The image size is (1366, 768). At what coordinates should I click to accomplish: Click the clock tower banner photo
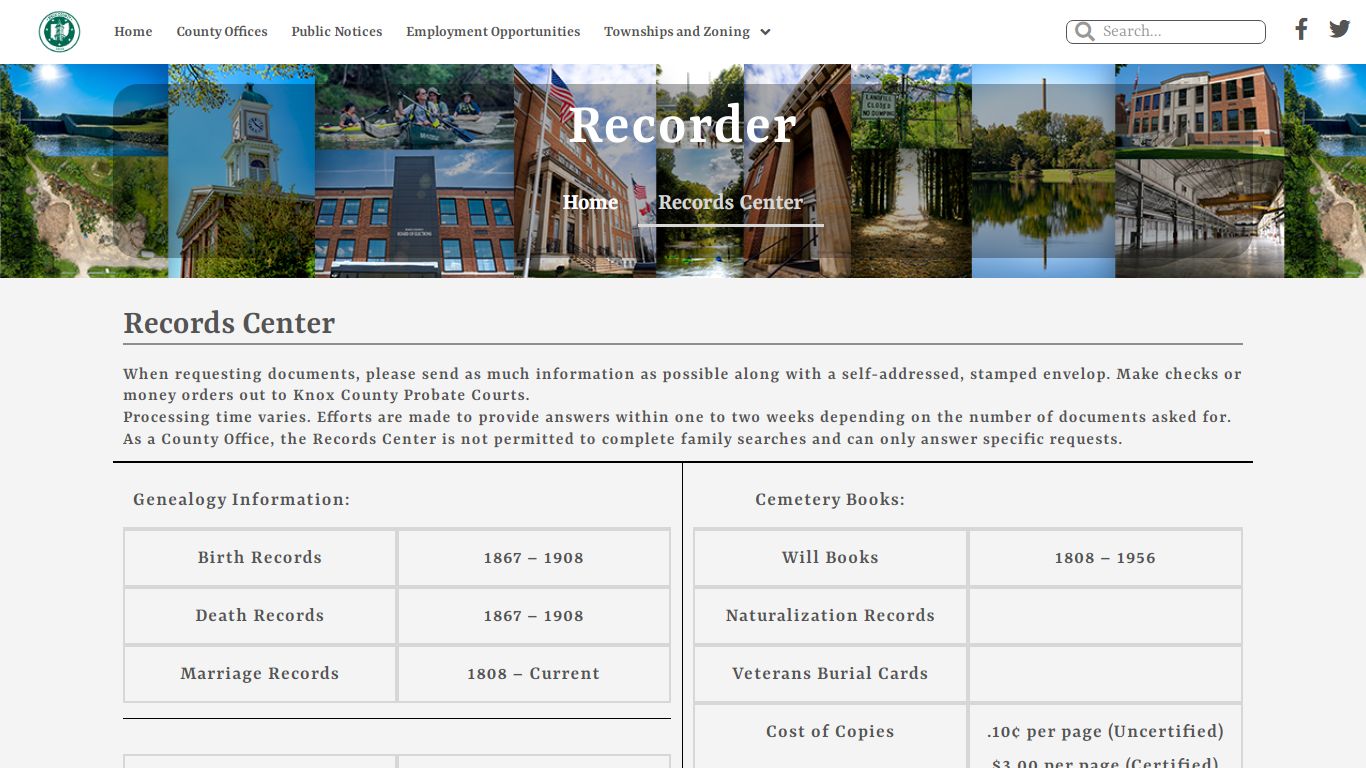point(241,171)
